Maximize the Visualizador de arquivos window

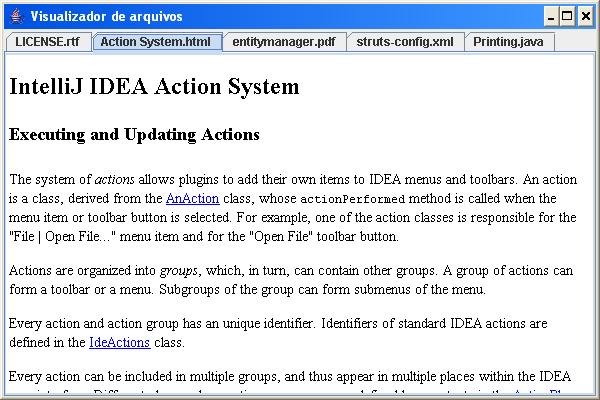[x=567, y=16]
